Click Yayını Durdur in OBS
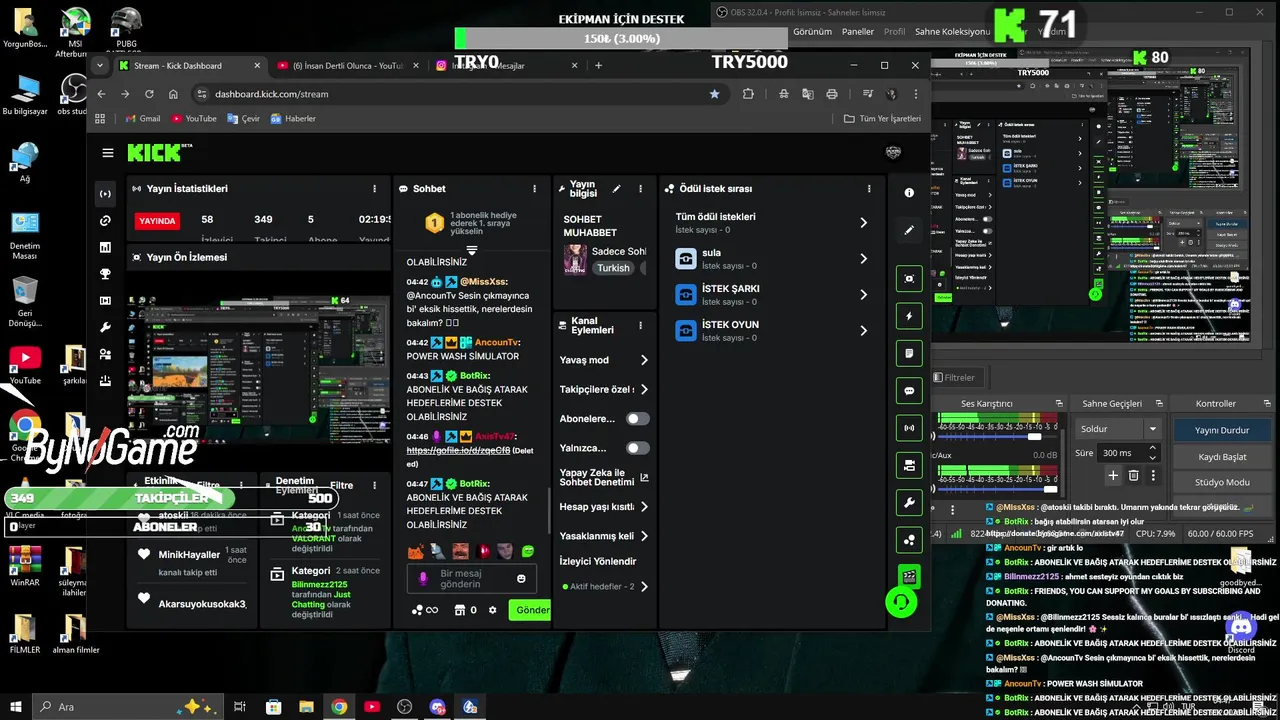The width and height of the screenshot is (1280, 720). tap(1222, 430)
